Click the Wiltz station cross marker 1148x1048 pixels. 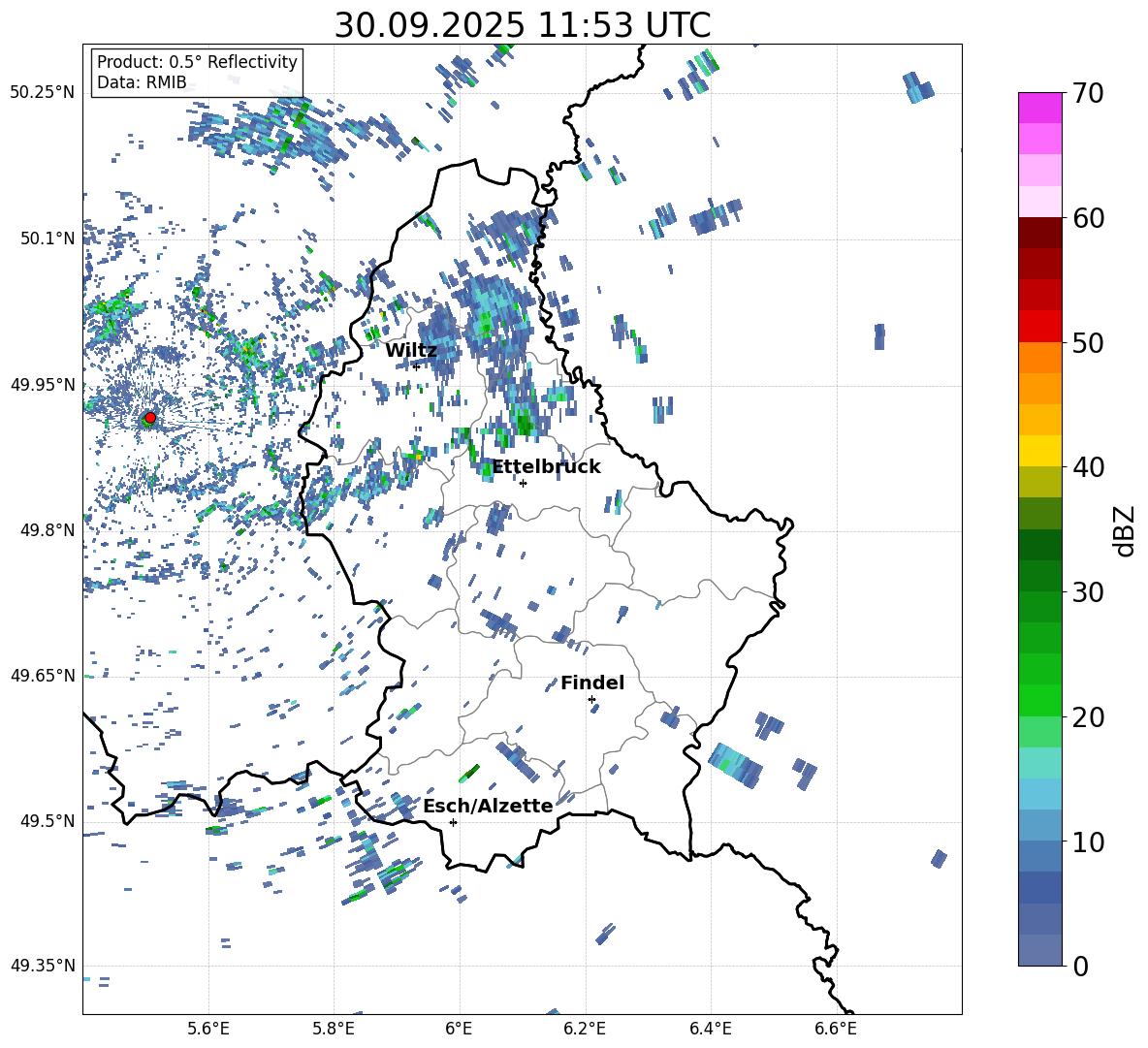tap(416, 366)
